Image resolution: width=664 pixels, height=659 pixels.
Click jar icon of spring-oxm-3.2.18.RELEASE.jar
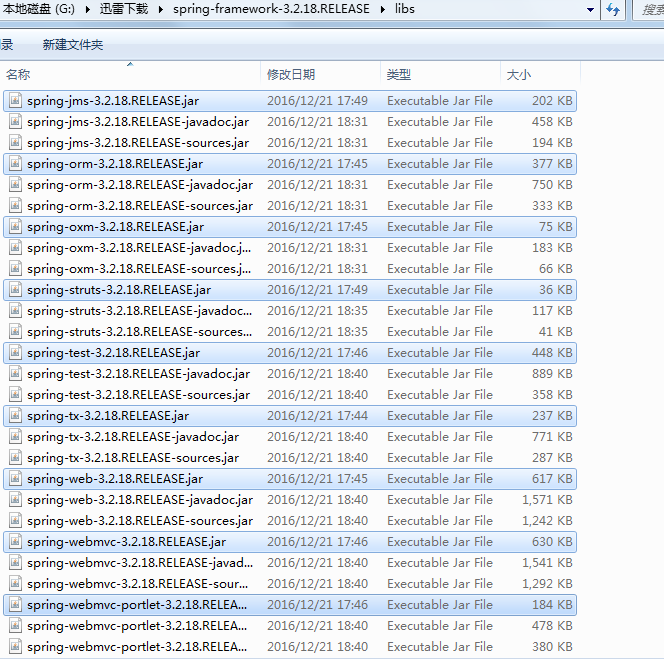point(16,227)
